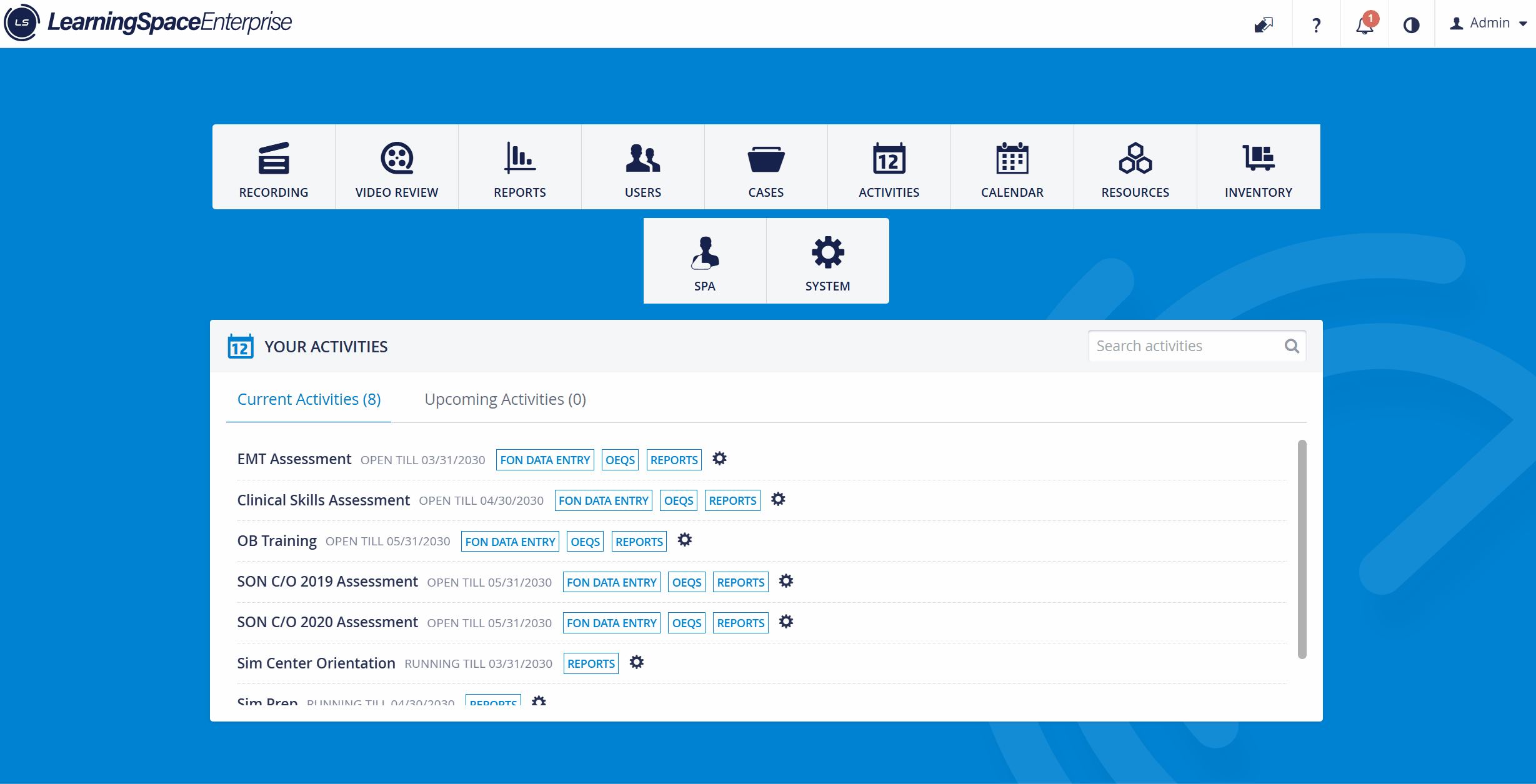Image resolution: width=1536 pixels, height=784 pixels.
Task: Open the Cases folder module
Action: click(x=766, y=167)
